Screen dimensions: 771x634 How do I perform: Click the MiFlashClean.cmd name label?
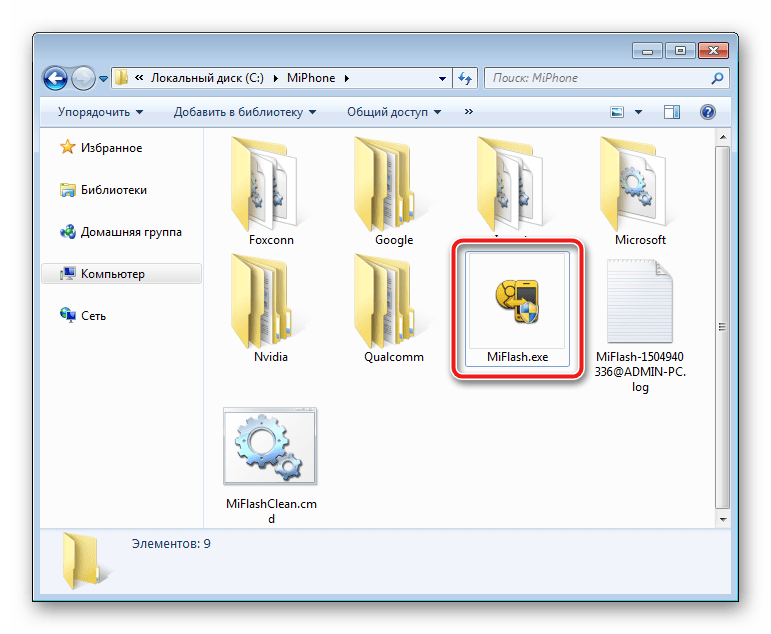click(271, 511)
